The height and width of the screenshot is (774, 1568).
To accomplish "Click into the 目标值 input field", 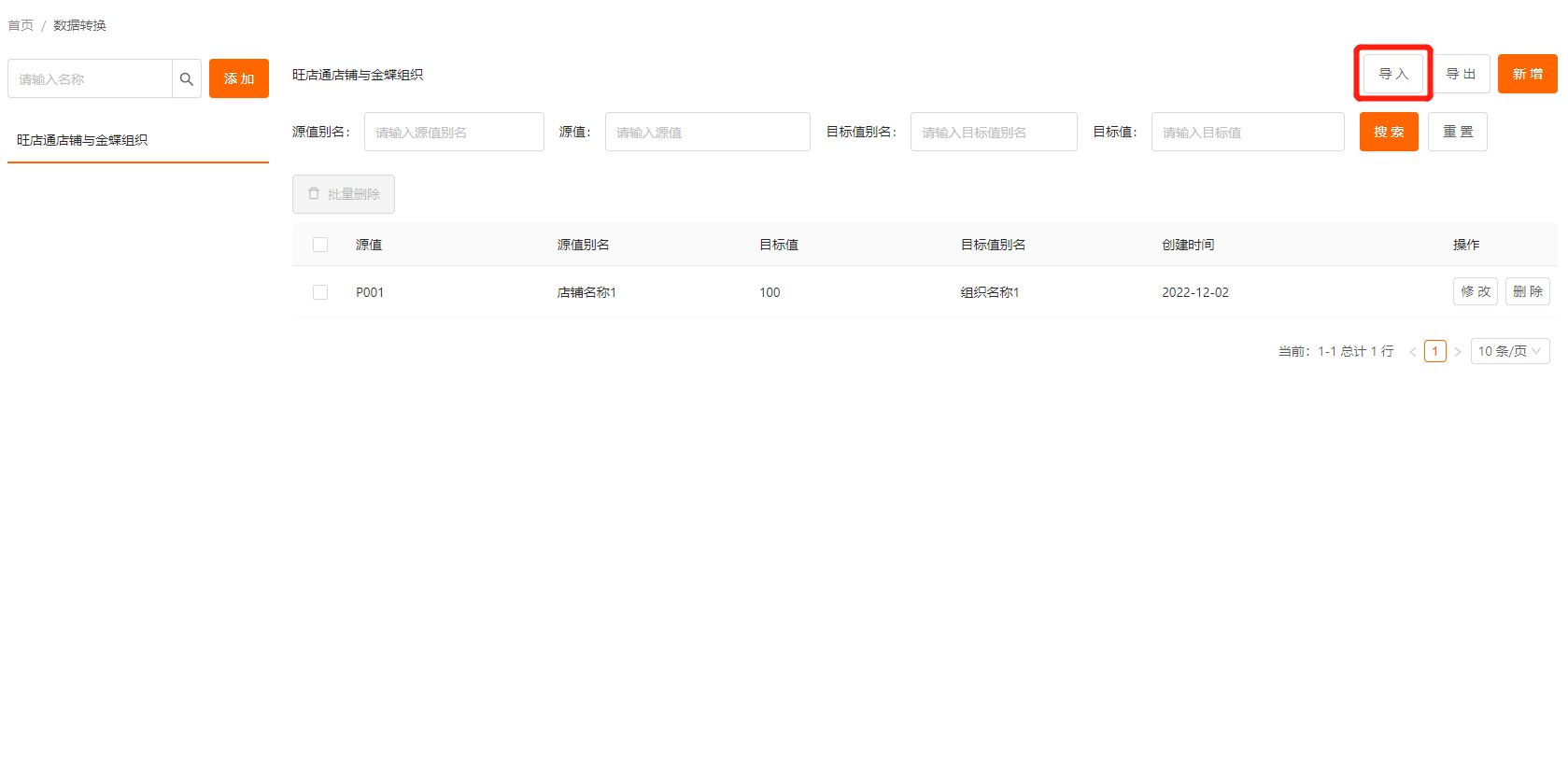I will click(x=1247, y=132).
